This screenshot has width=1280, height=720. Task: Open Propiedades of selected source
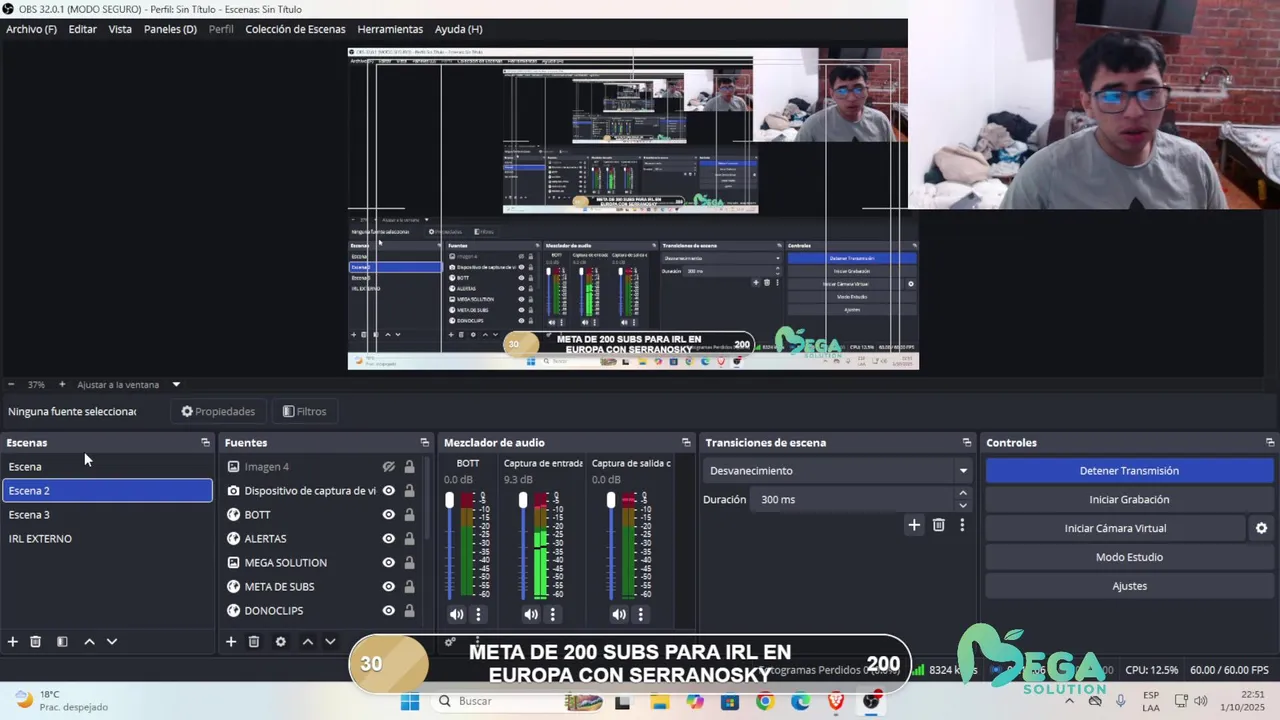tap(217, 411)
